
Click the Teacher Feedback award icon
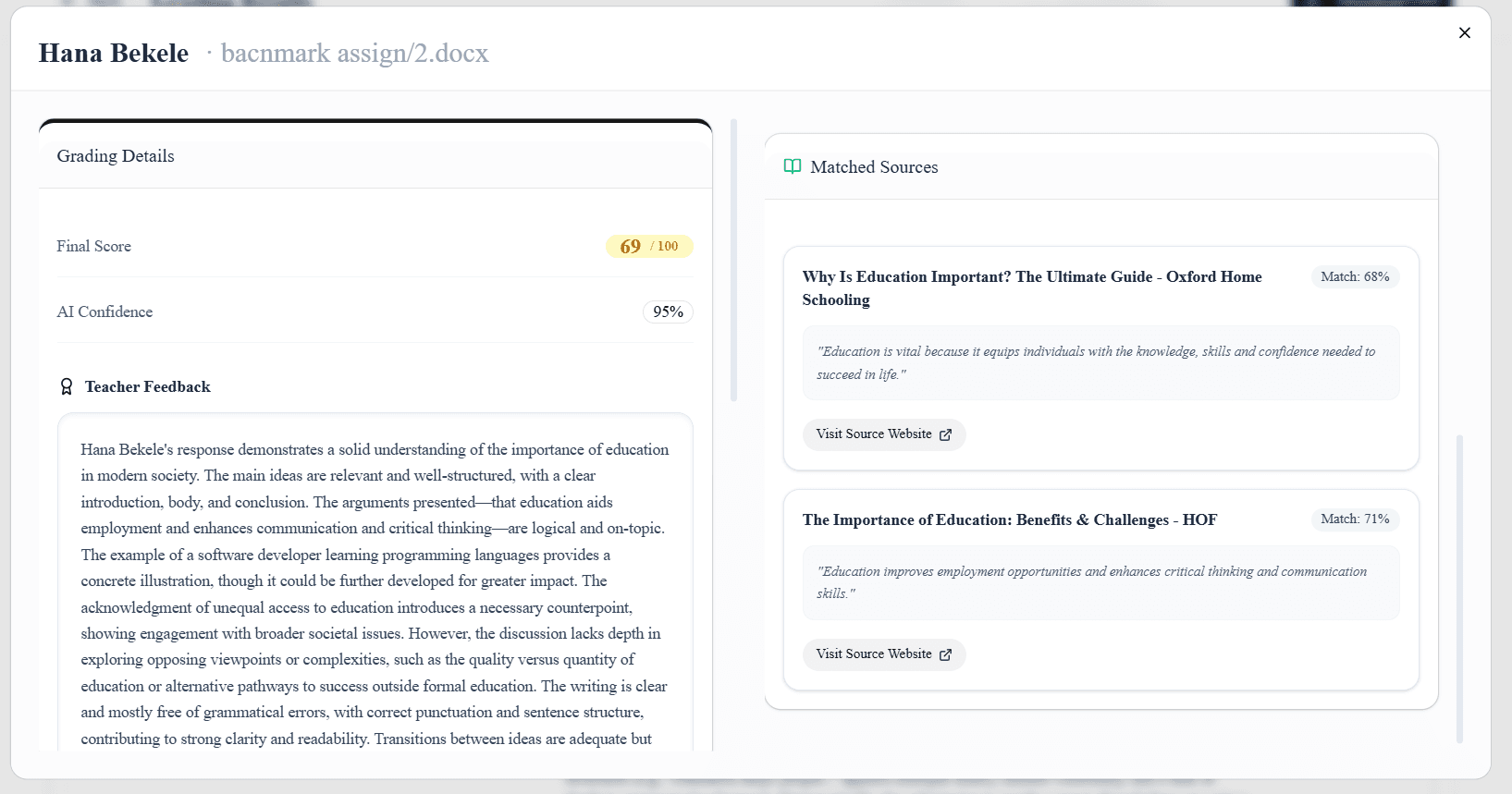pyautogui.click(x=67, y=386)
